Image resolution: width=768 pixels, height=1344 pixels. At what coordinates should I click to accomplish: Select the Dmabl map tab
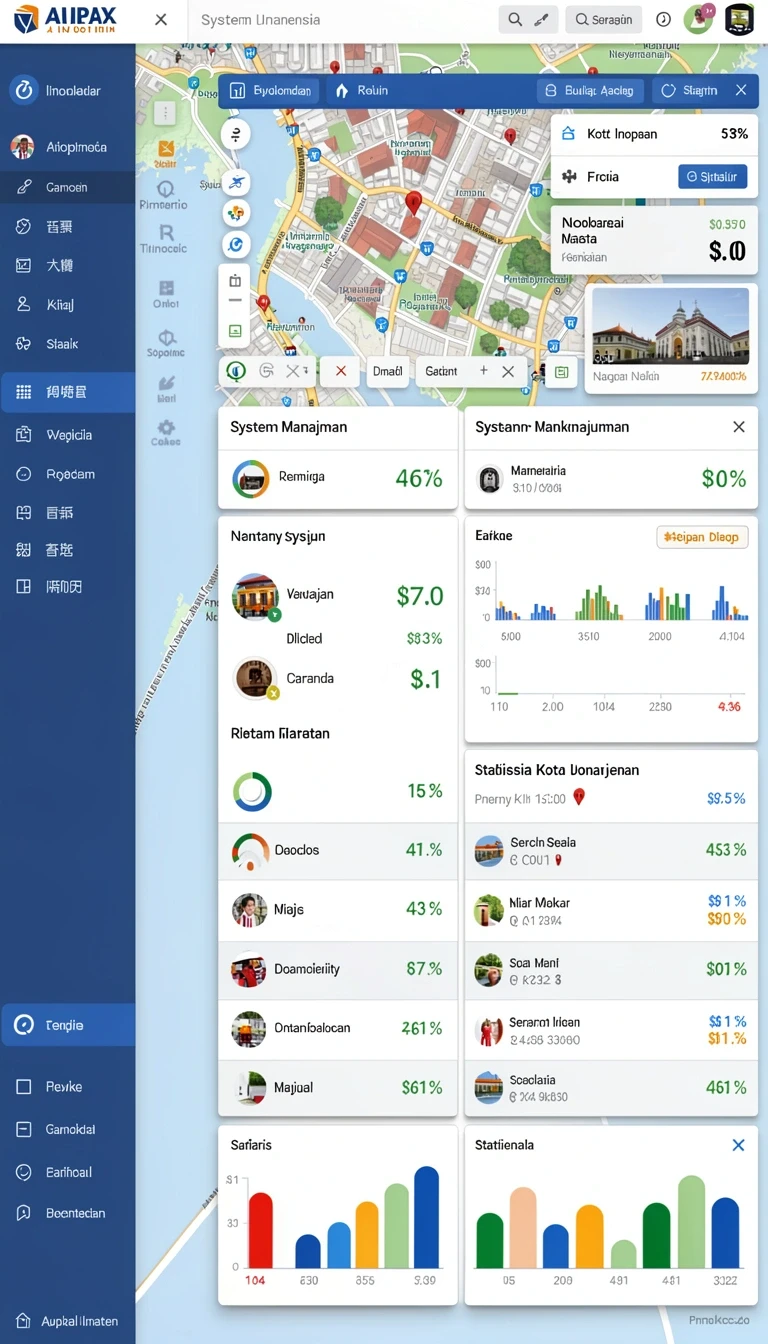point(387,371)
